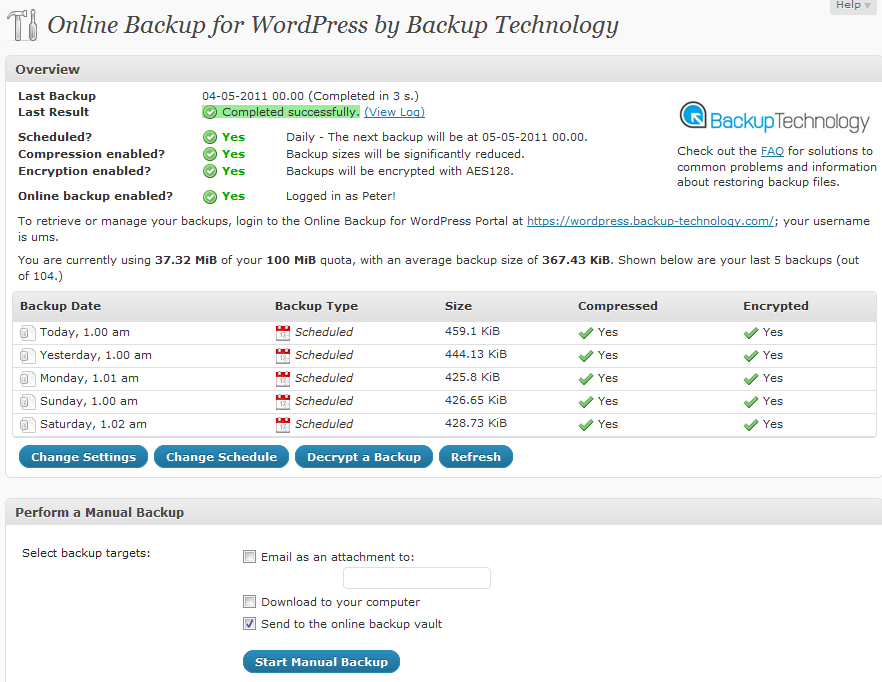Click Decrypt a Backup button
882x682 pixels.
point(364,457)
